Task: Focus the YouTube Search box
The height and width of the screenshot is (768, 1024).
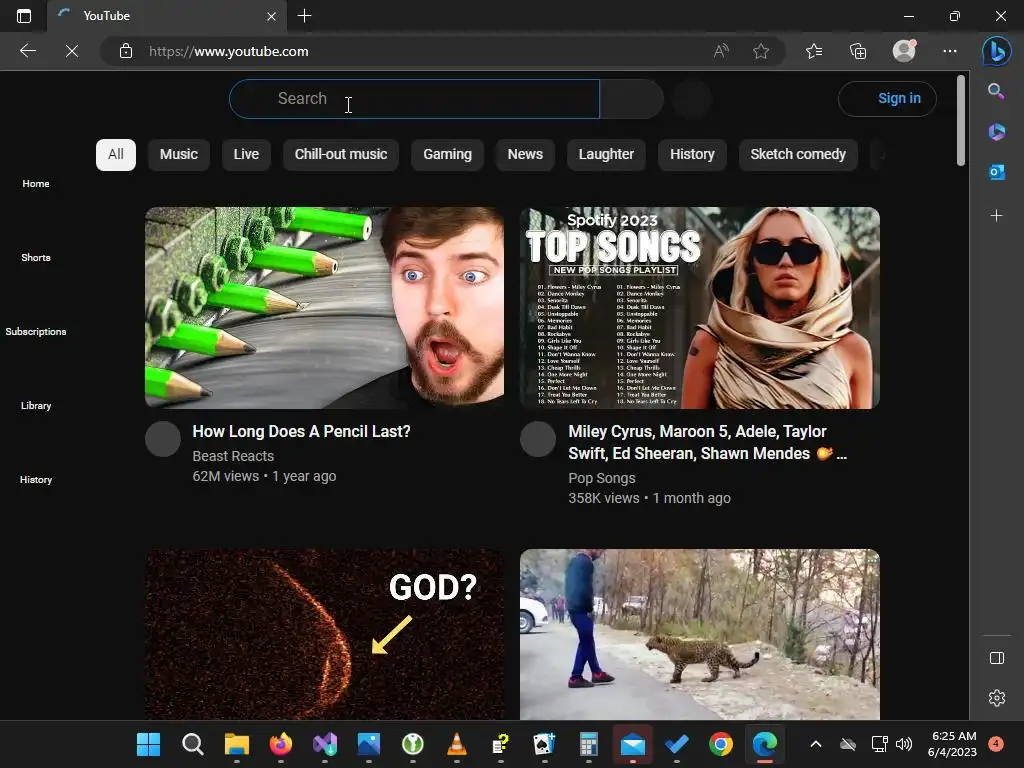Action: point(414,99)
